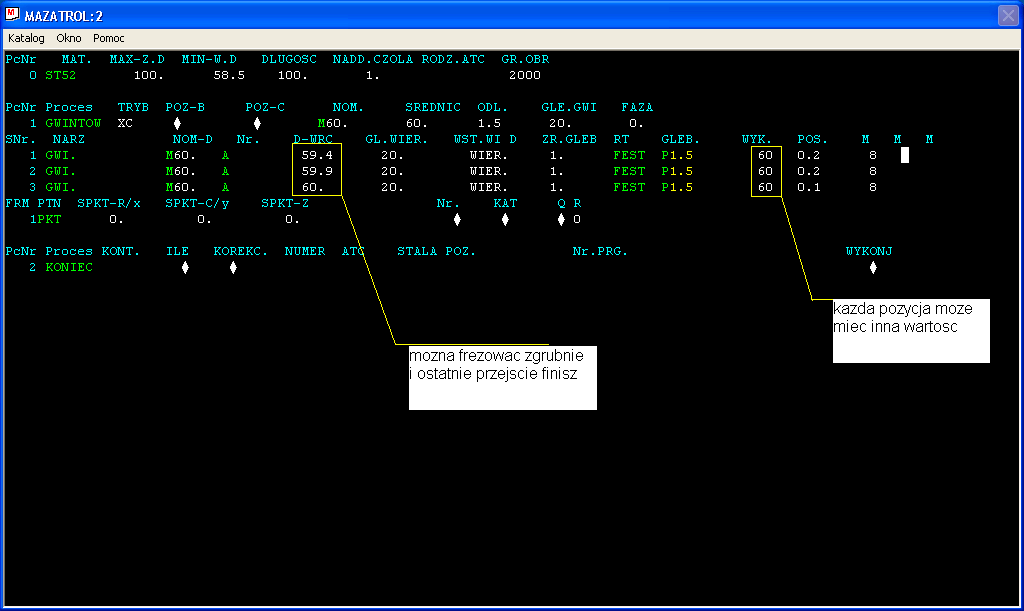Click the empty KAT diamond field
1024x611 pixels.
click(x=505, y=219)
